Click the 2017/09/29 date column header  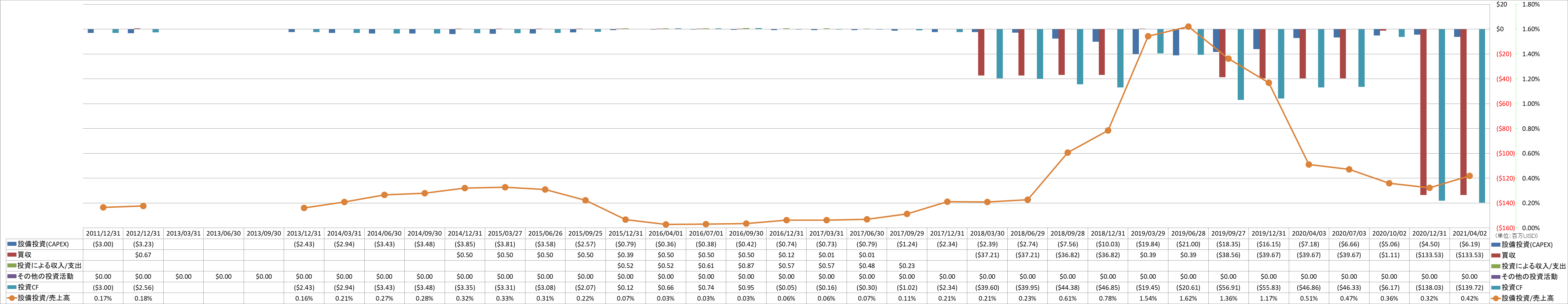click(x=906, y=234)
